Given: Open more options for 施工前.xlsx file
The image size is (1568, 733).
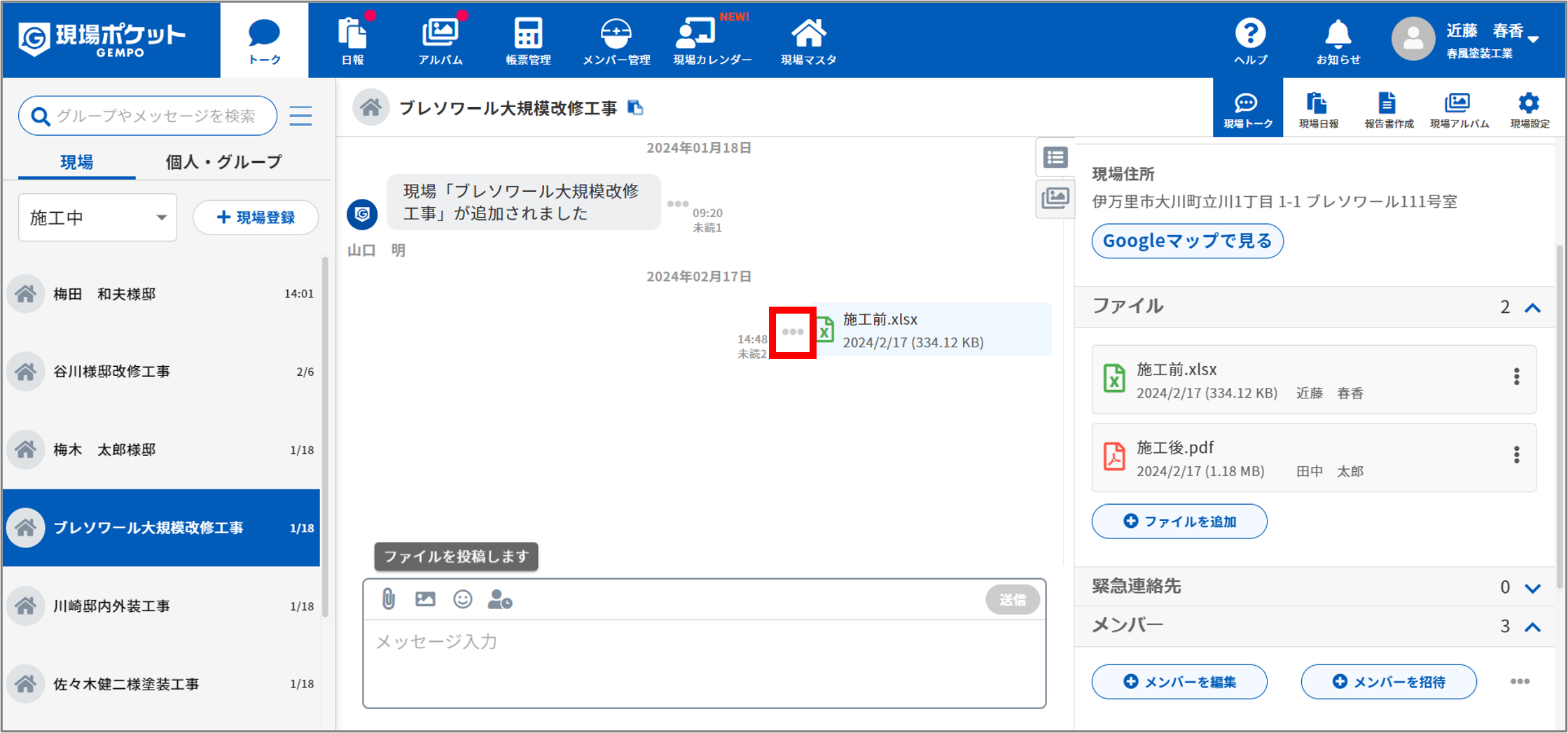Looking at the screenshot, I should pyautogui.click(x=1516, y=377).
